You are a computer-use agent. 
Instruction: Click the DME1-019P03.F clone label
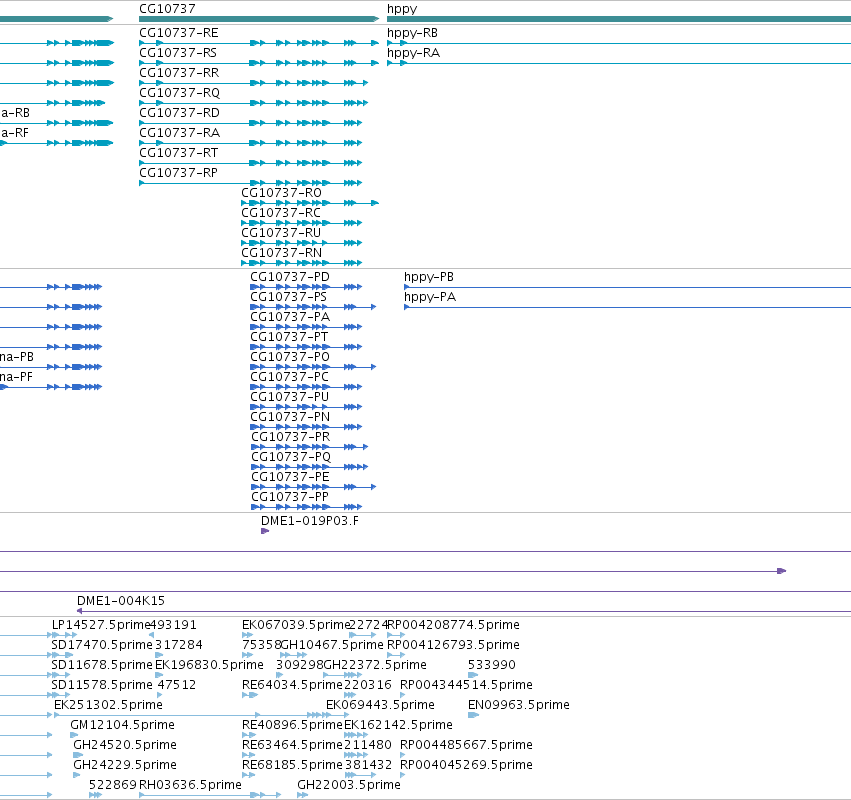309,521
